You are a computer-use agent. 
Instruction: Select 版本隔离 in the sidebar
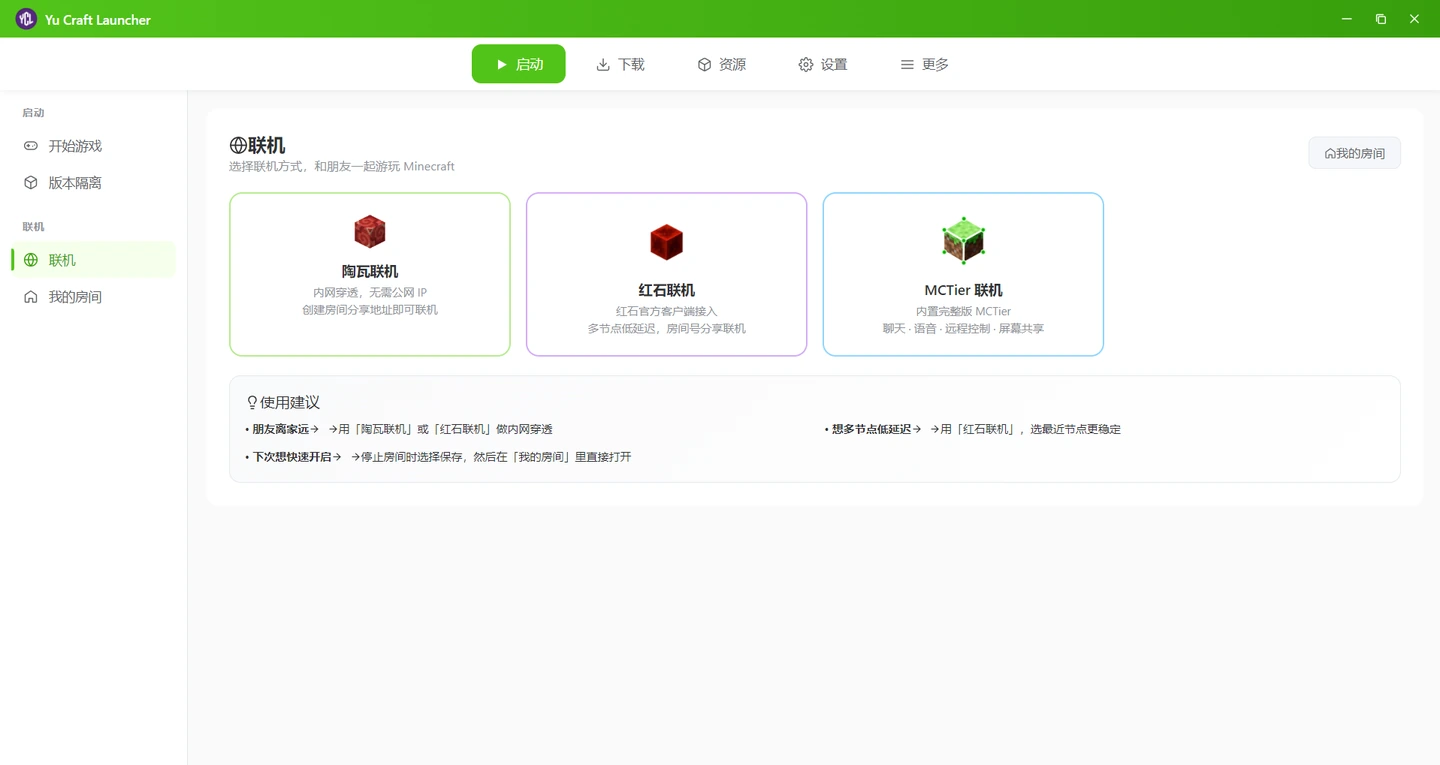93,183
